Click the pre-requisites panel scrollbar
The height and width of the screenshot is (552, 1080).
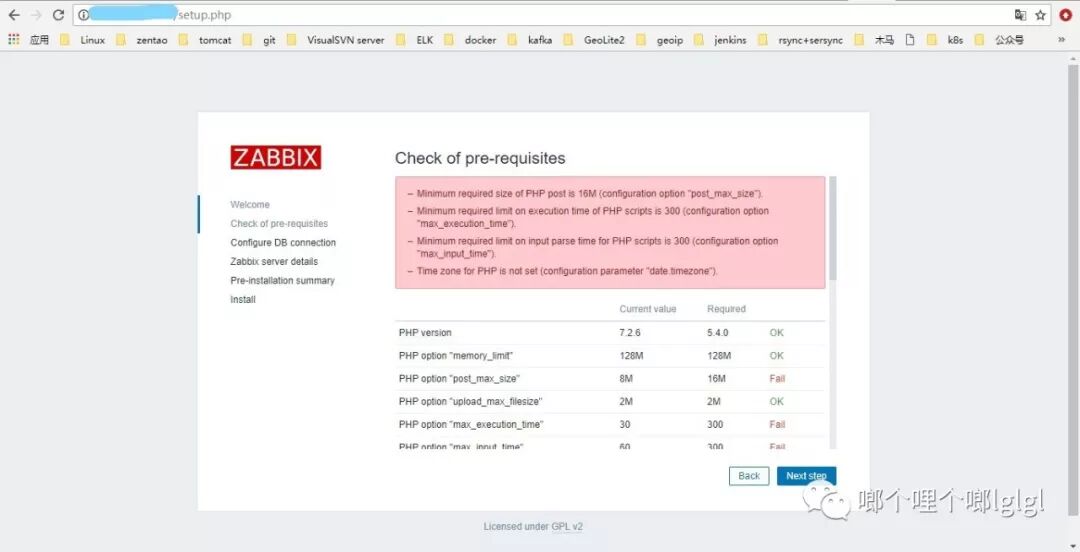point(833,227)
